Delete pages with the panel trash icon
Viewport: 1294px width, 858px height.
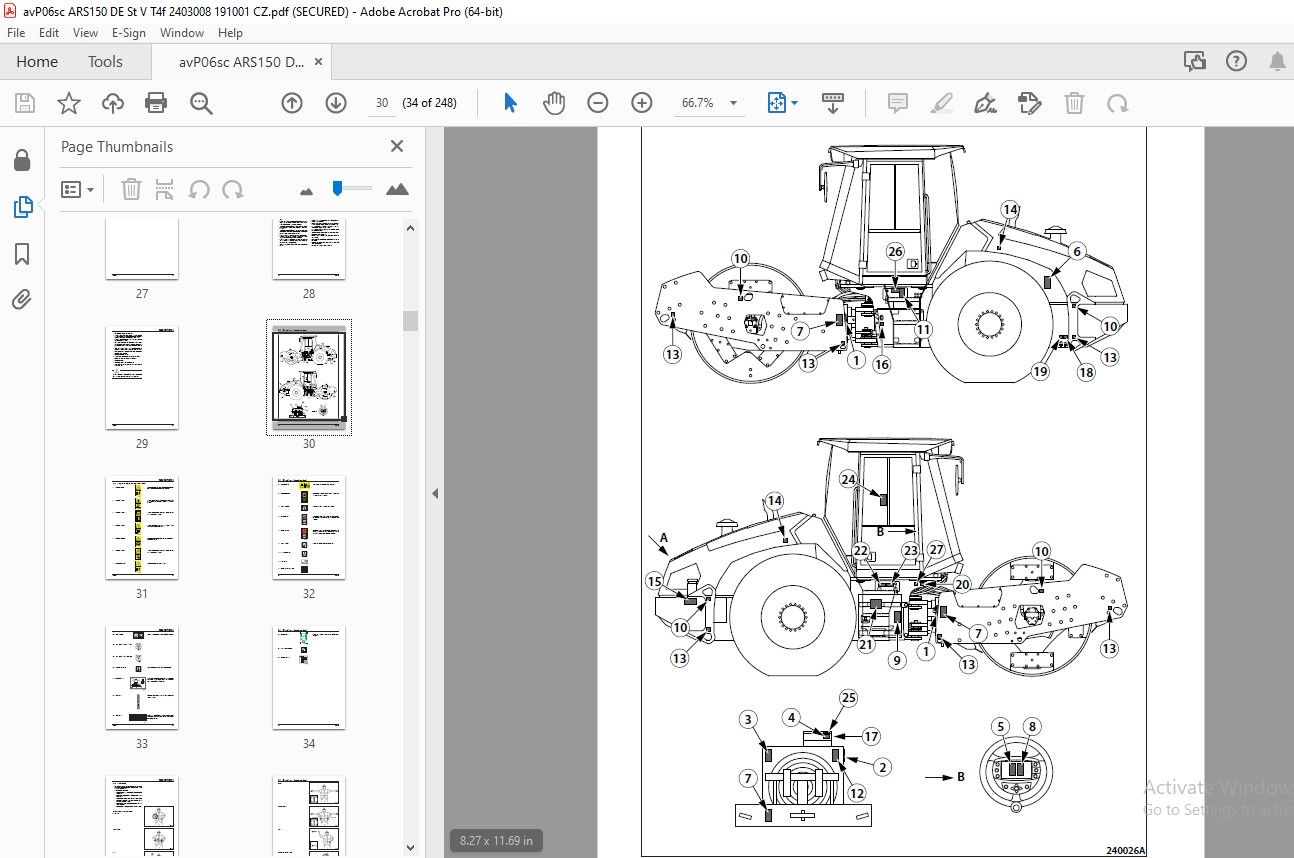coord(131,189)
